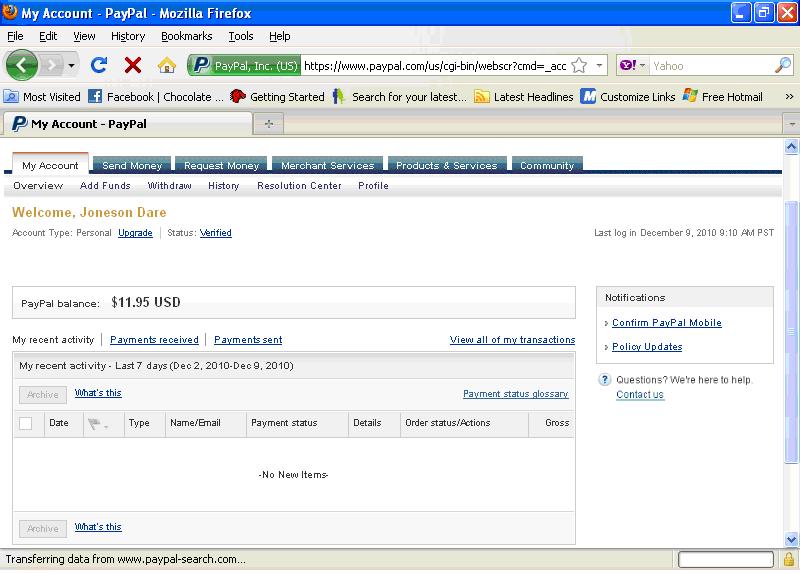Viewport: 800px width, 574px height.
Task: Open the Edit menu
Action: 48,36
